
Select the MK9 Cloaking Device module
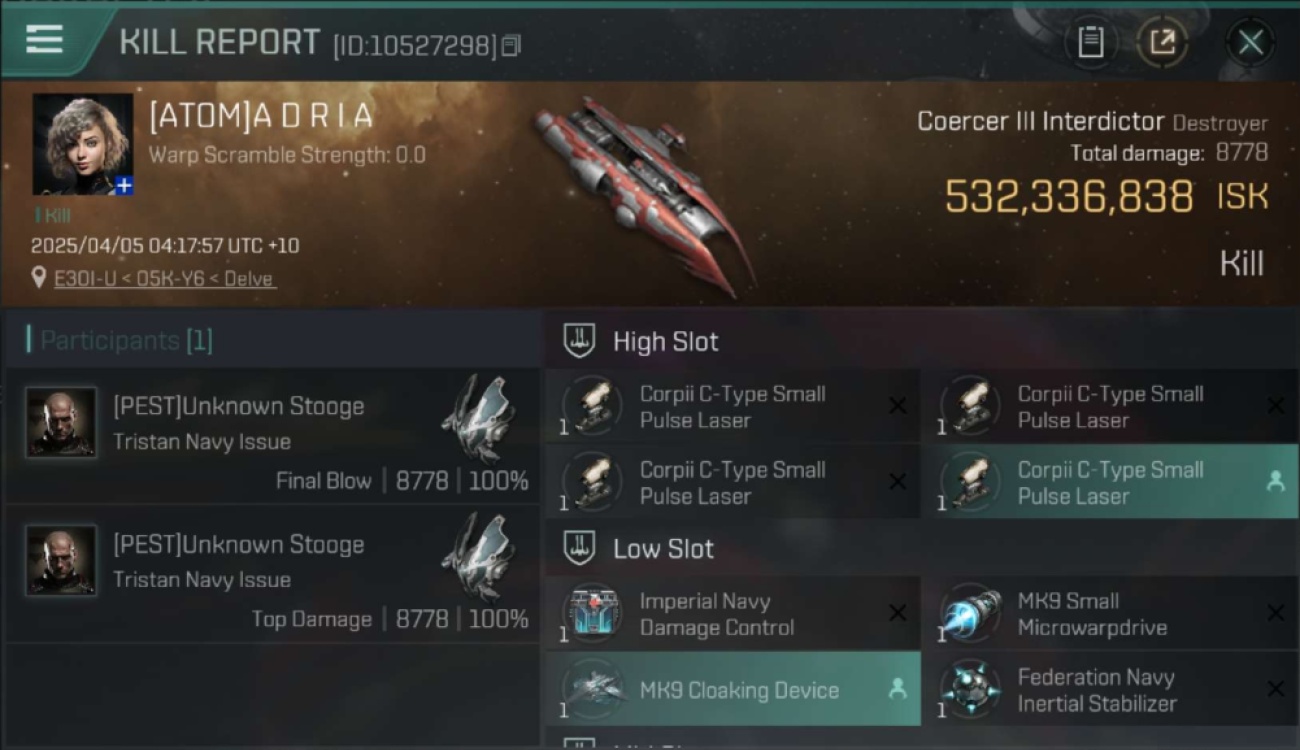[x=733, y=689]
